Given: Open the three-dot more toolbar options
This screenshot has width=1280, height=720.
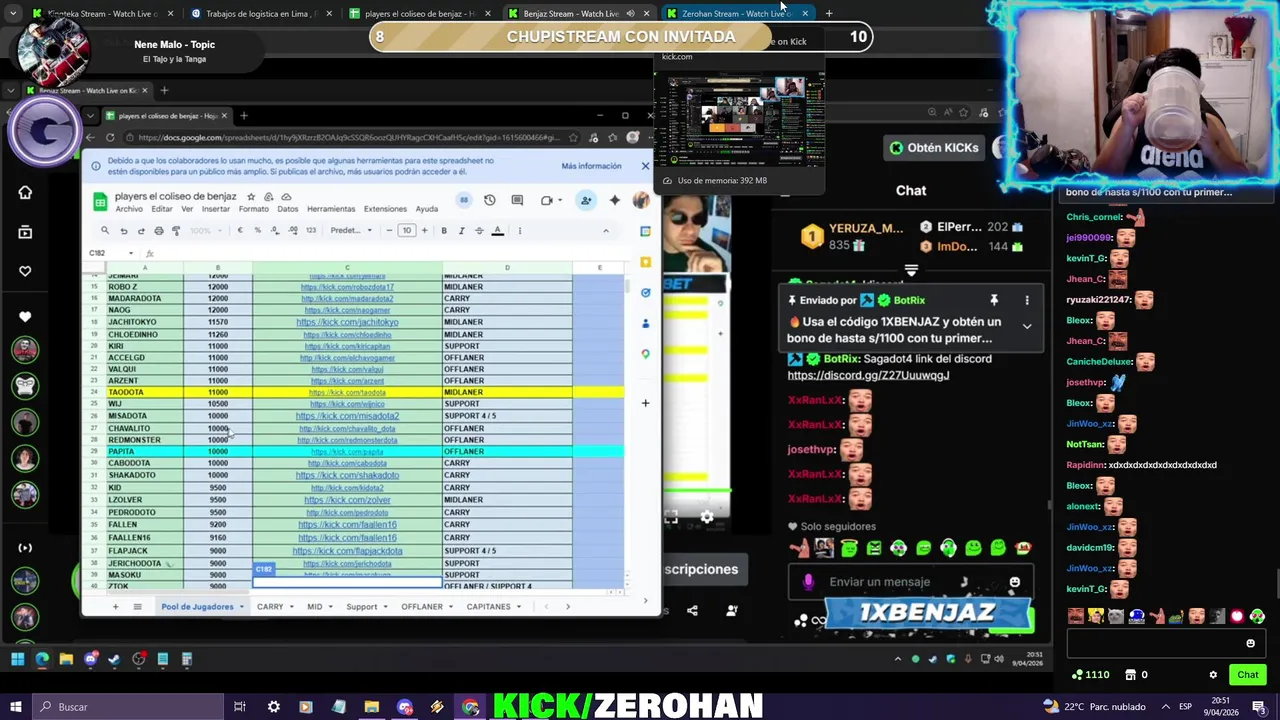Looking at the screenshot, I should [519, 231].
